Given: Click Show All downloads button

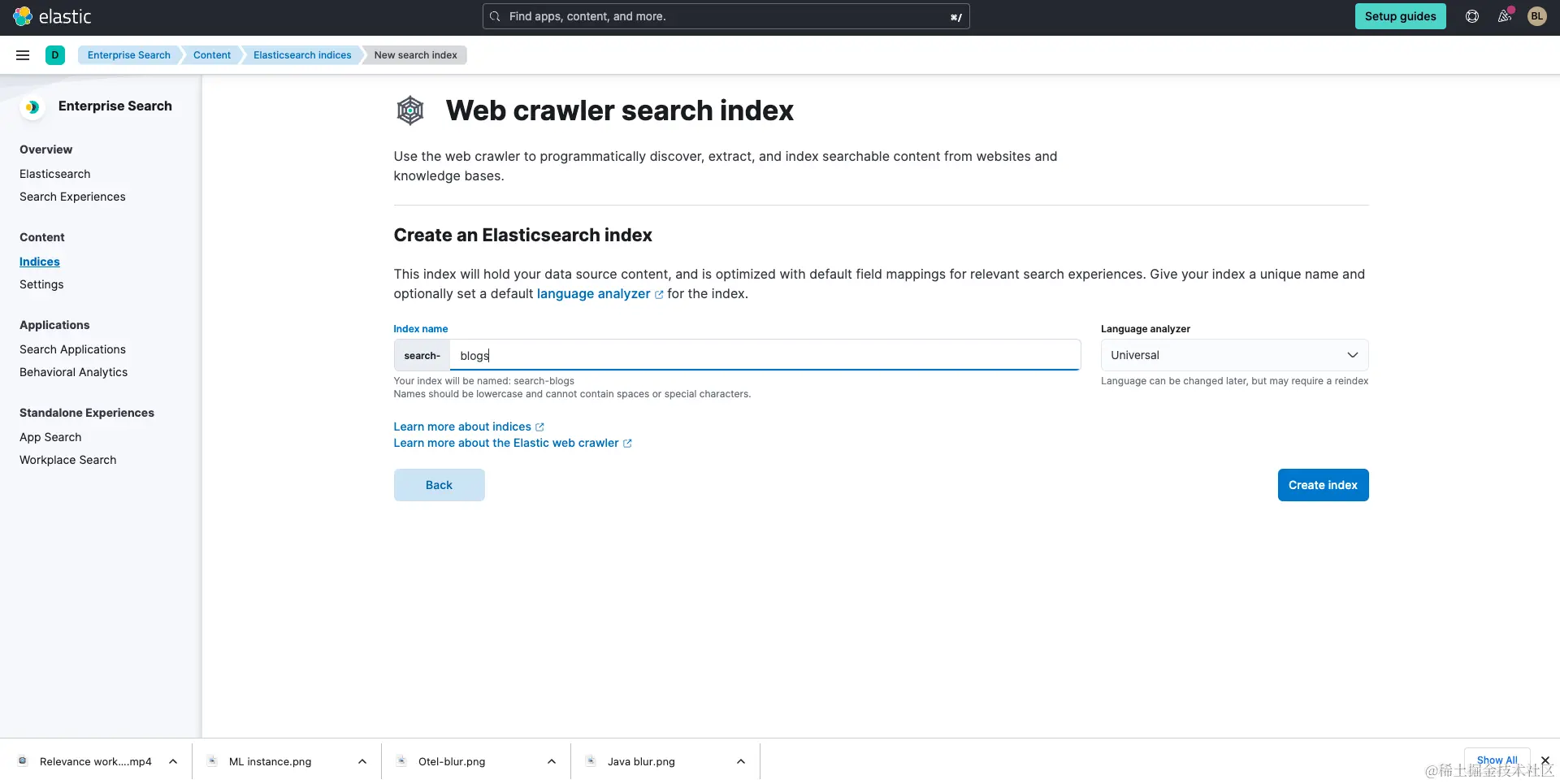Looking at the screenshot, I should [x=1497, y=760].
